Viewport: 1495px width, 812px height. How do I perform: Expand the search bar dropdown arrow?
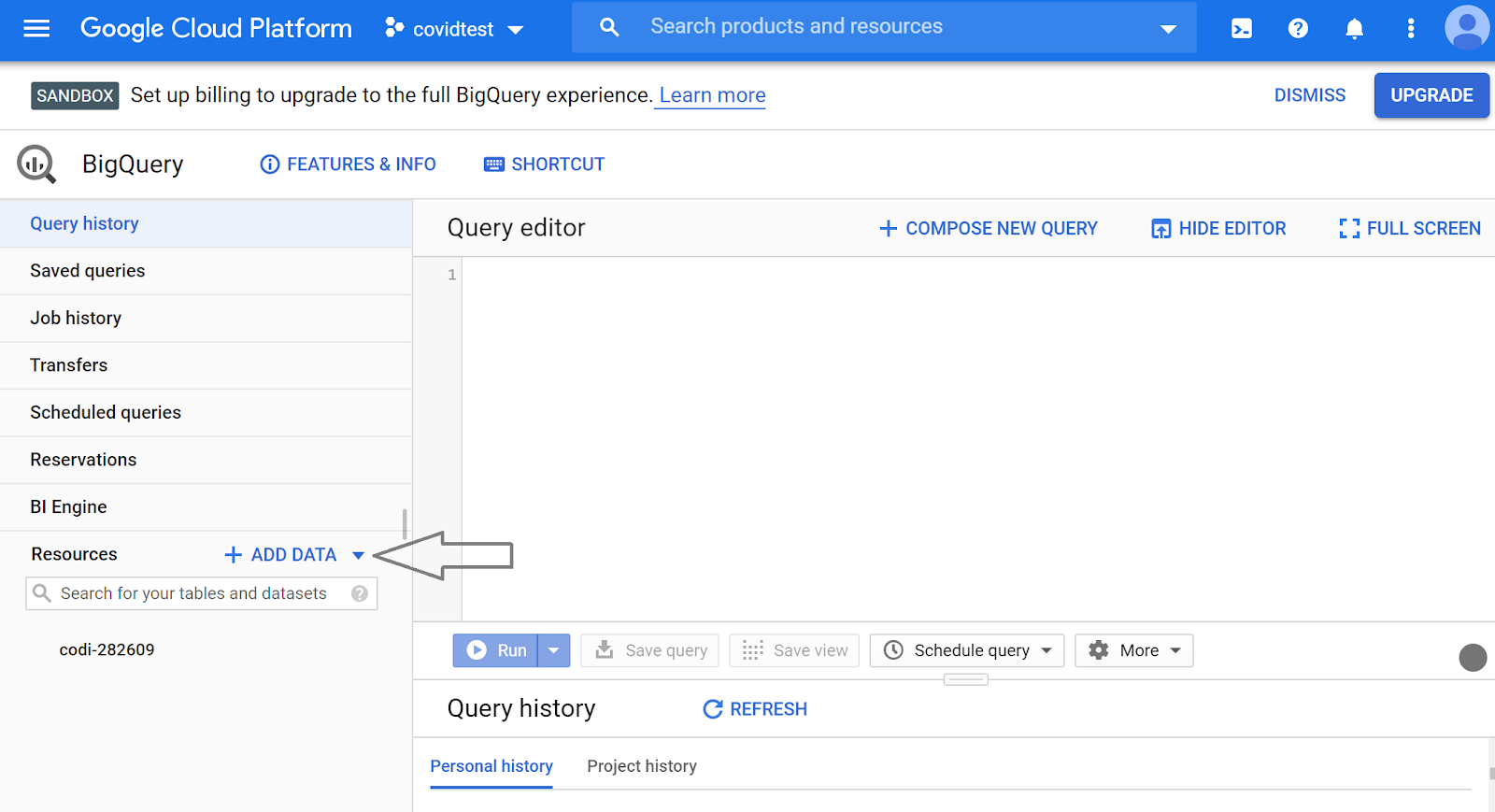point(1168,29)
